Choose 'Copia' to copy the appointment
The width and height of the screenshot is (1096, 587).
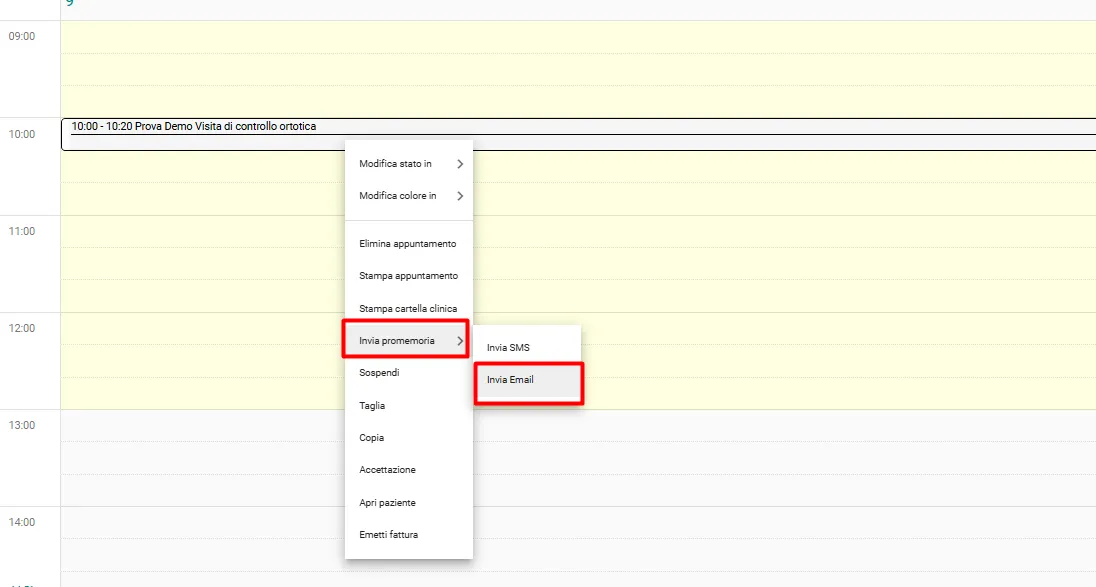(x=372, y=438)
